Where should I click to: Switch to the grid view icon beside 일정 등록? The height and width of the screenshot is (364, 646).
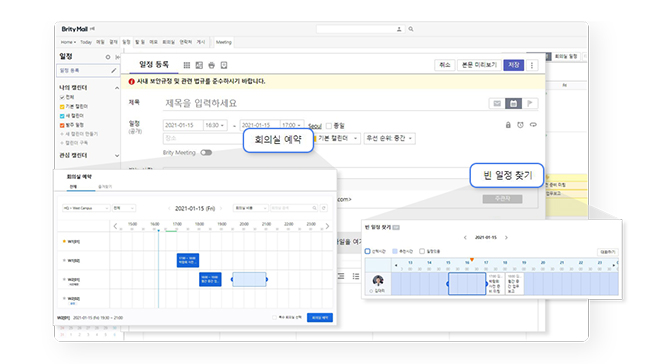click(187, 65)
